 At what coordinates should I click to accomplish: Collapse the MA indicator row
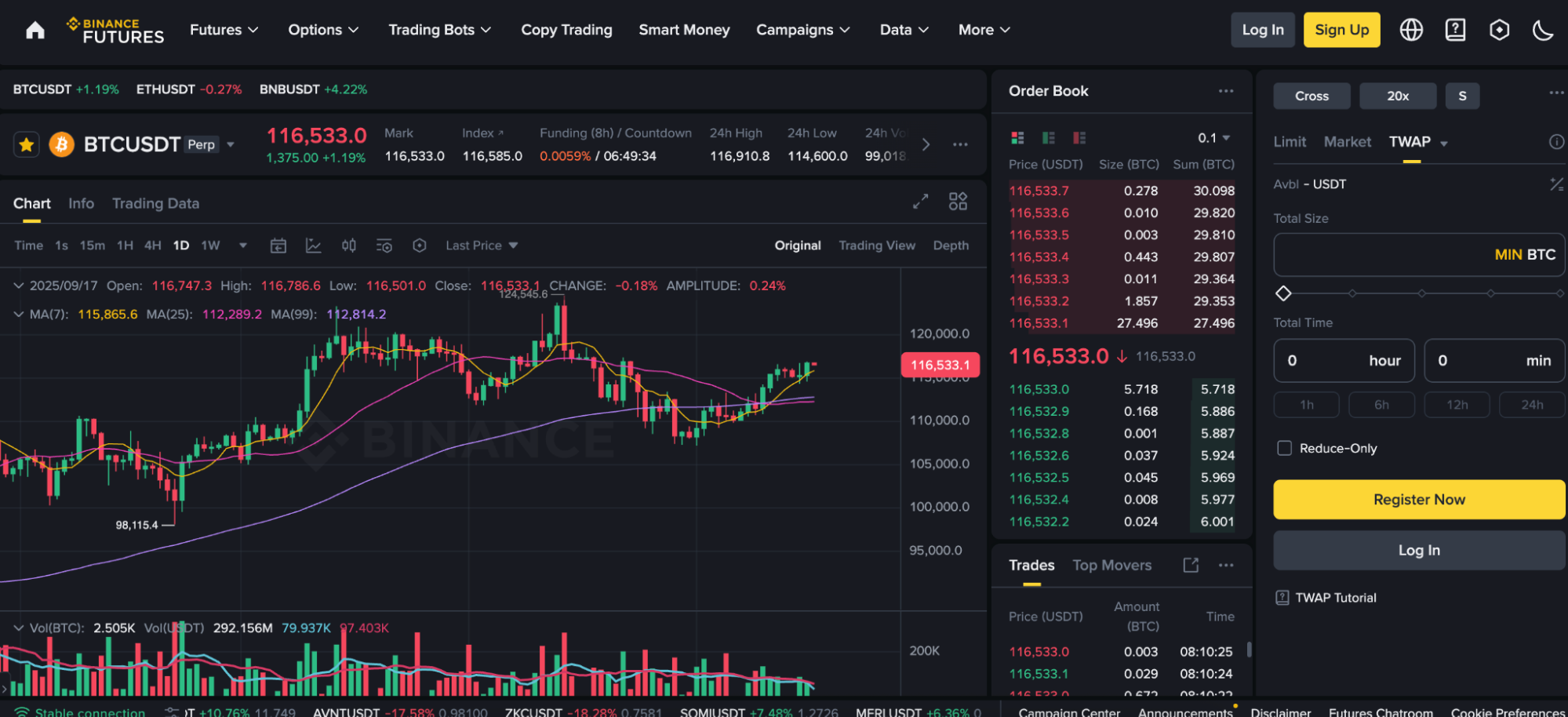tap(19, 315)
